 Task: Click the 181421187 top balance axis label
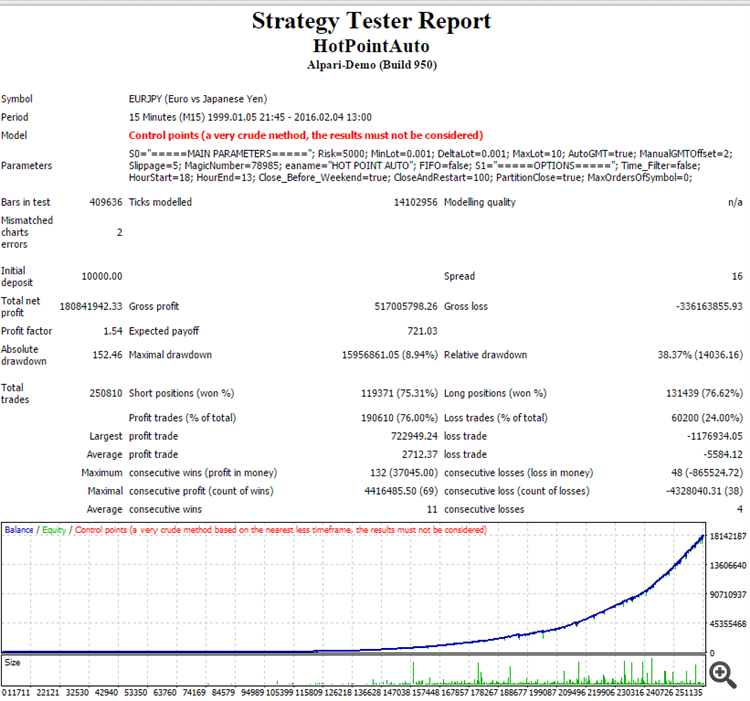click(728, 536)
